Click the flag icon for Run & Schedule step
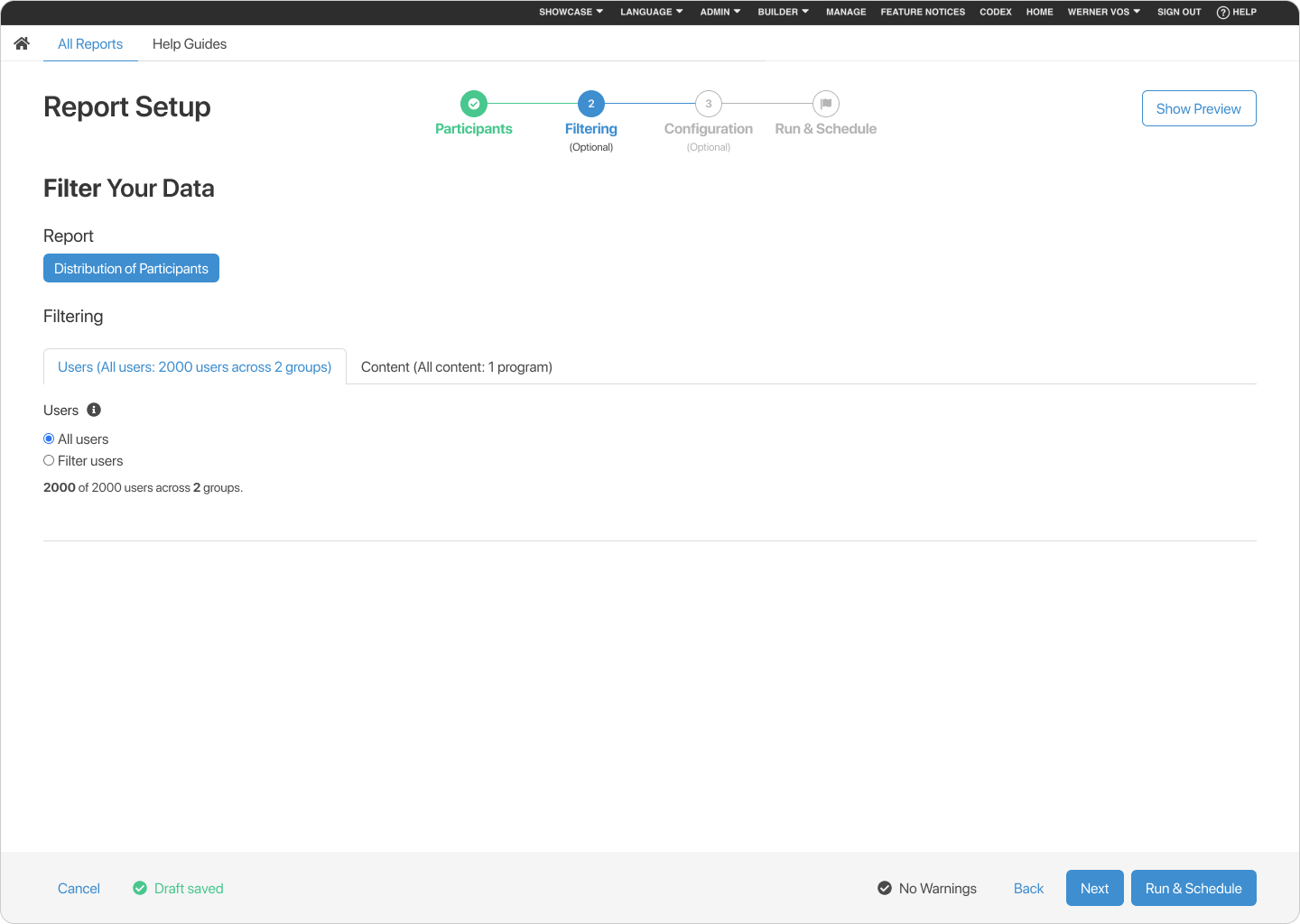The image size is (1300, 924). point(825,104)
